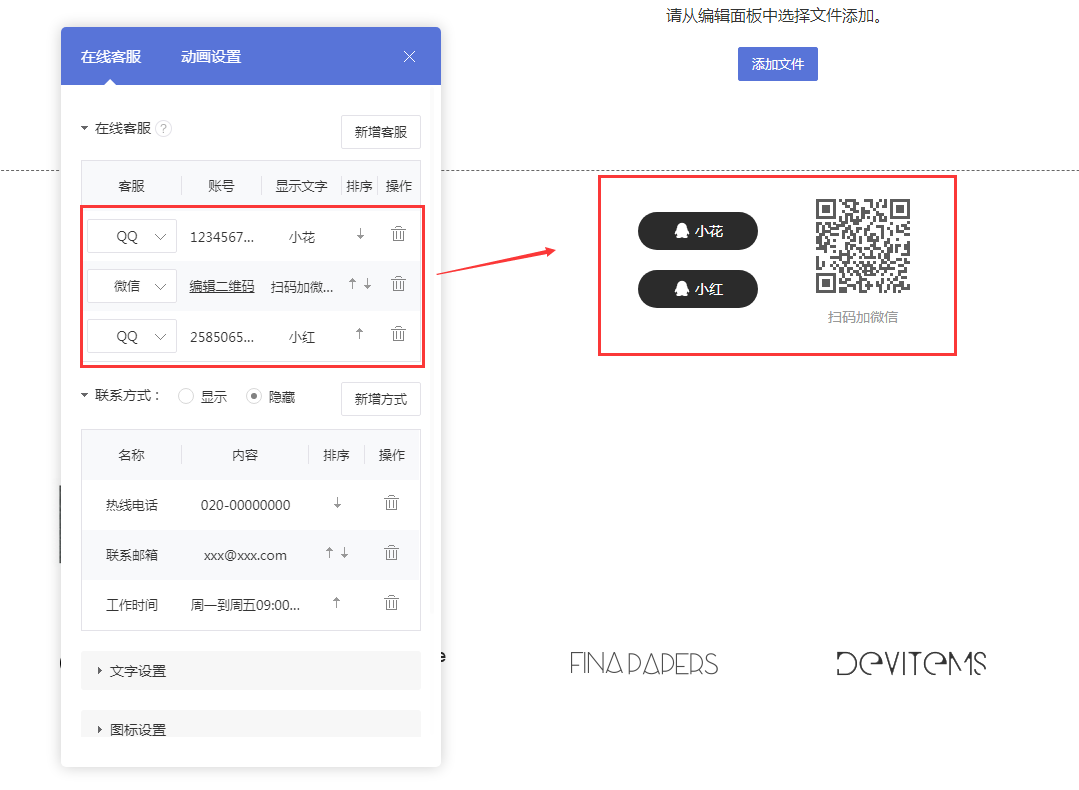This screenshot has width=1079, height=790.
Task: Open the QQ type dropdown for 小花
Action: click(132, 237)
